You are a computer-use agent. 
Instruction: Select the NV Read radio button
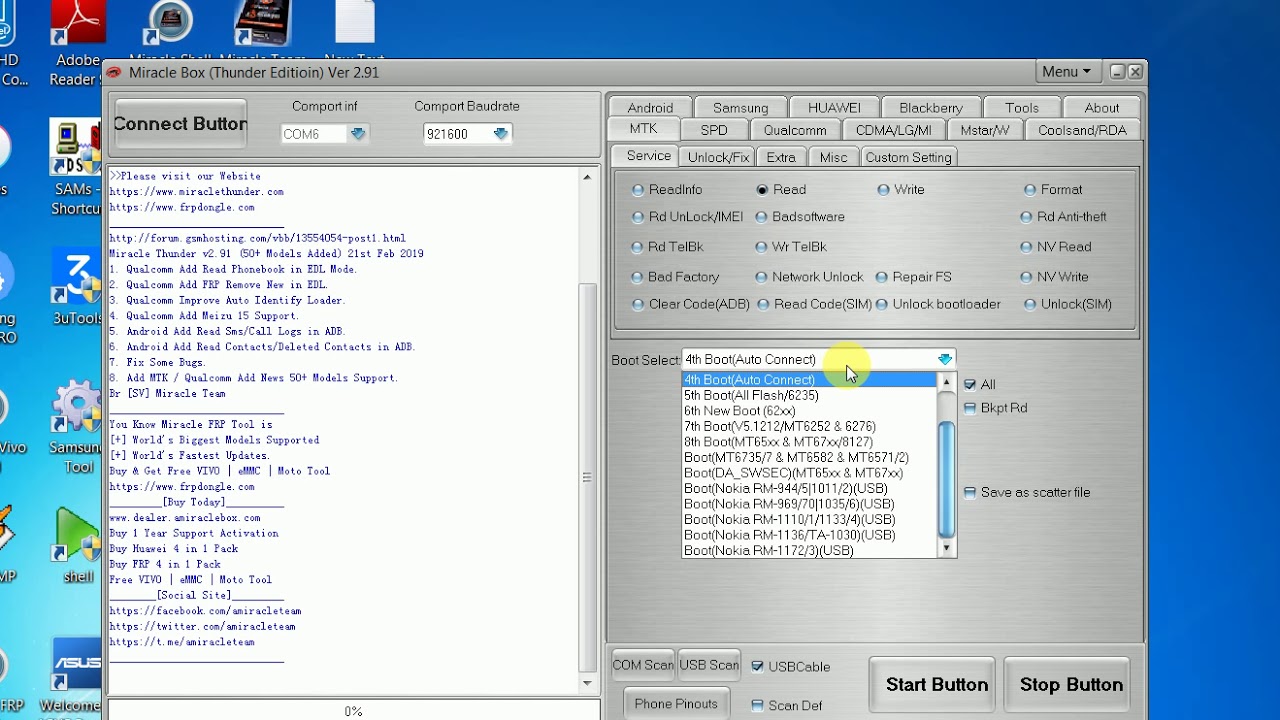click(x=1026, y=247)
